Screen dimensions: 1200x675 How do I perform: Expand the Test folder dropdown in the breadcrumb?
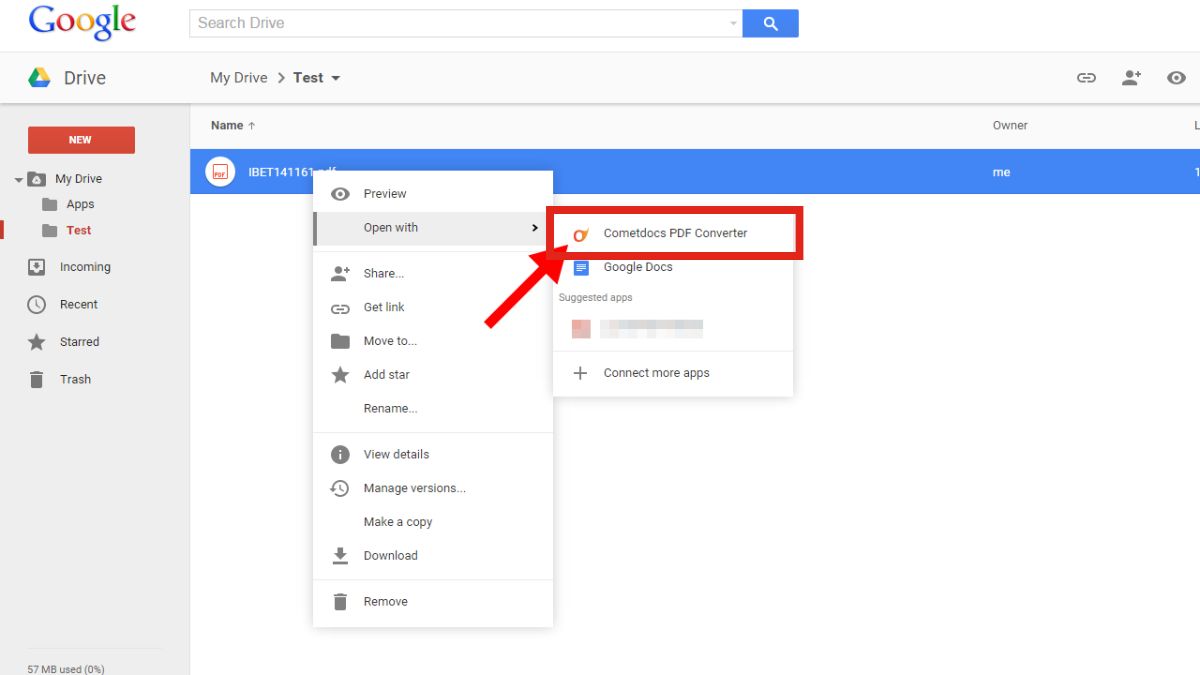(334, 77)
